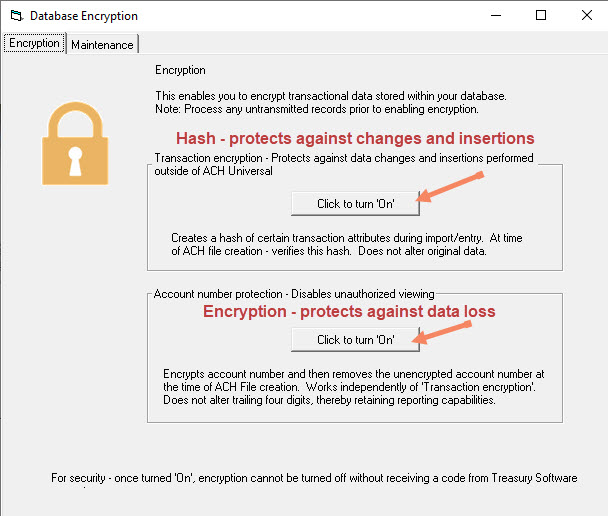This screenshot has width=608, height=516.
Task: Click the hash creation description paragraph
Action: tap(347, 244)
